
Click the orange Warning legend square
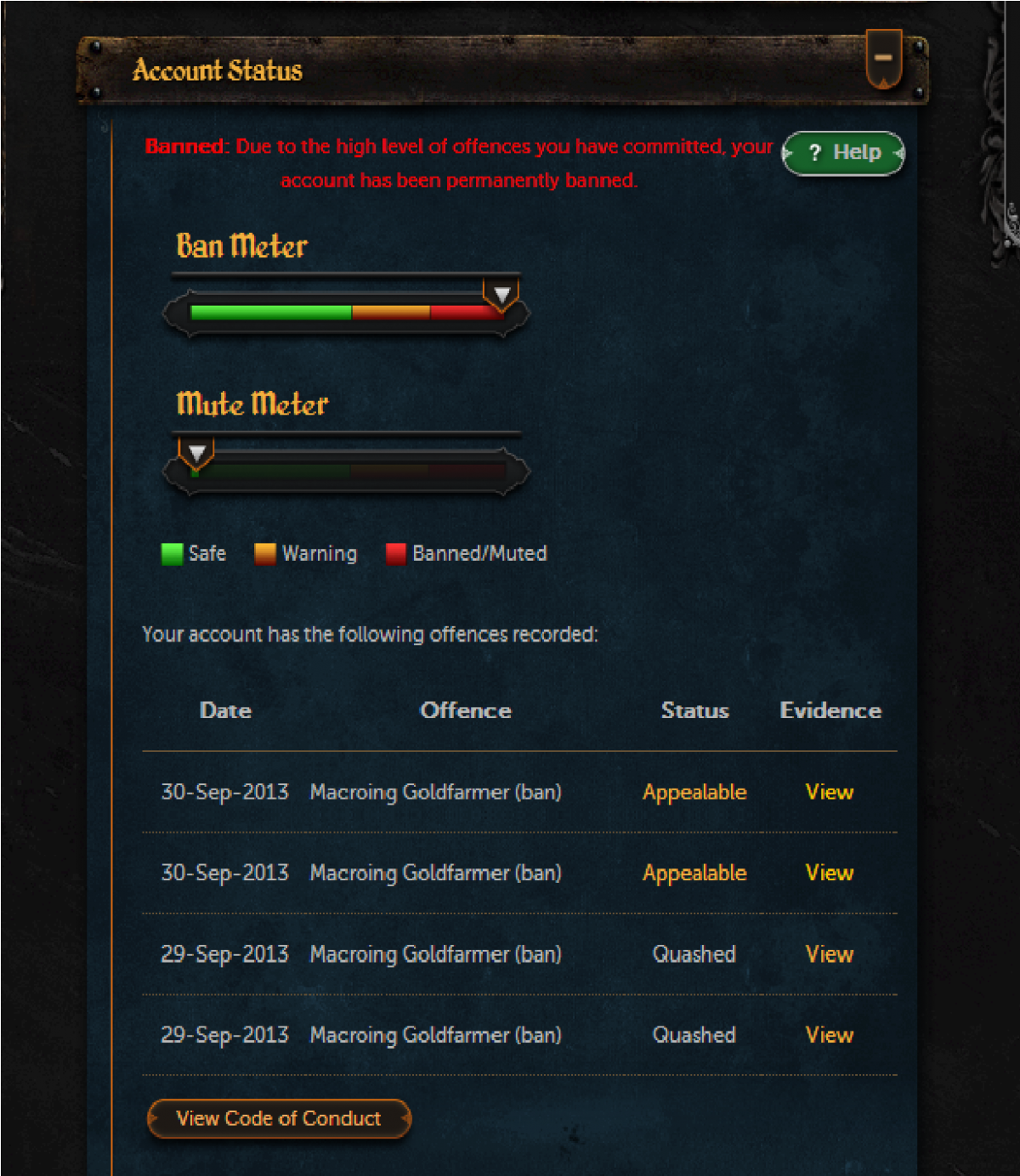[265, 554]
